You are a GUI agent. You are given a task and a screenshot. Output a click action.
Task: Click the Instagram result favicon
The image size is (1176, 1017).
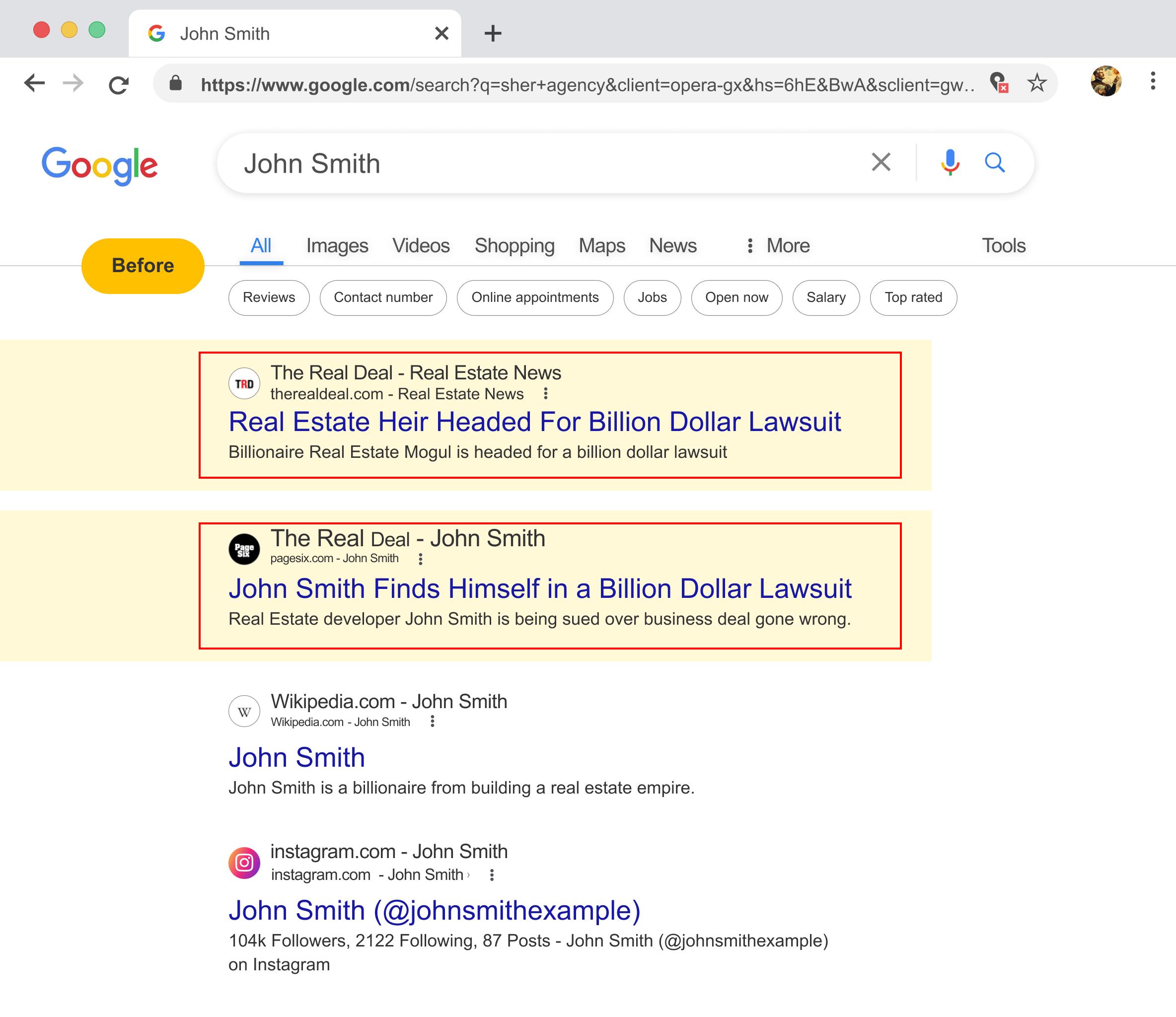point(244,863)
